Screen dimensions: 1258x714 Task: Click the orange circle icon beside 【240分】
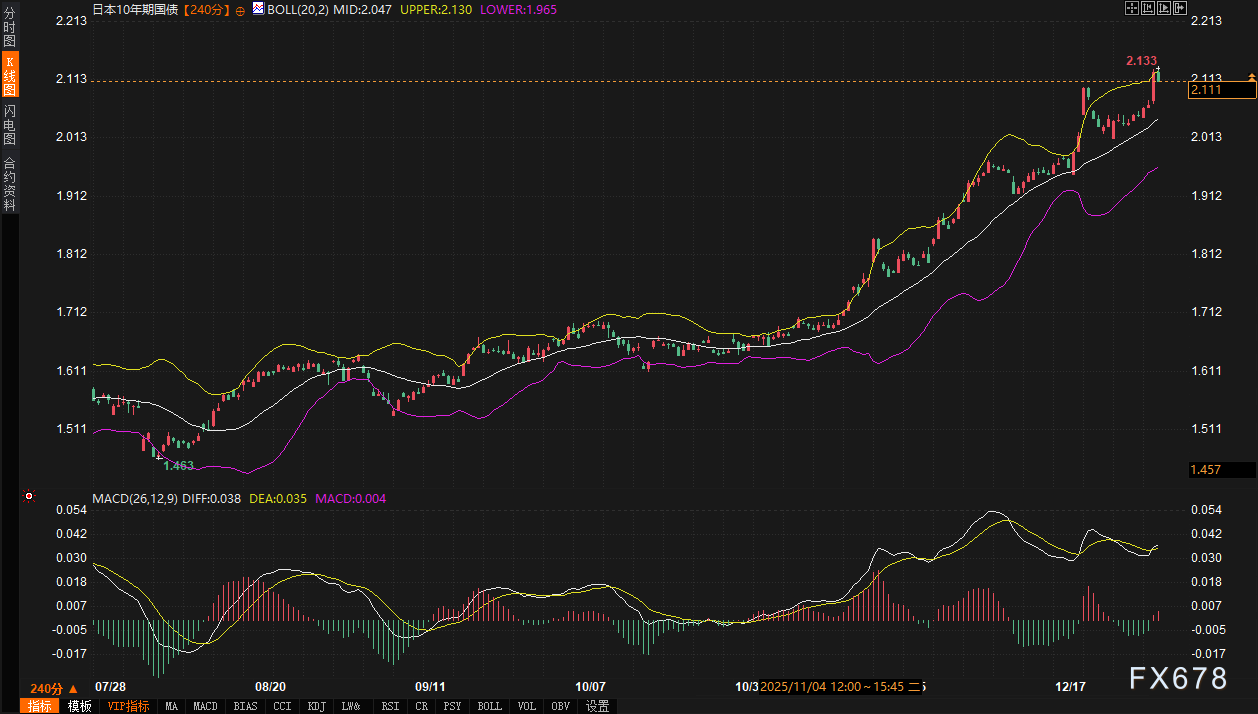[240, 9]
